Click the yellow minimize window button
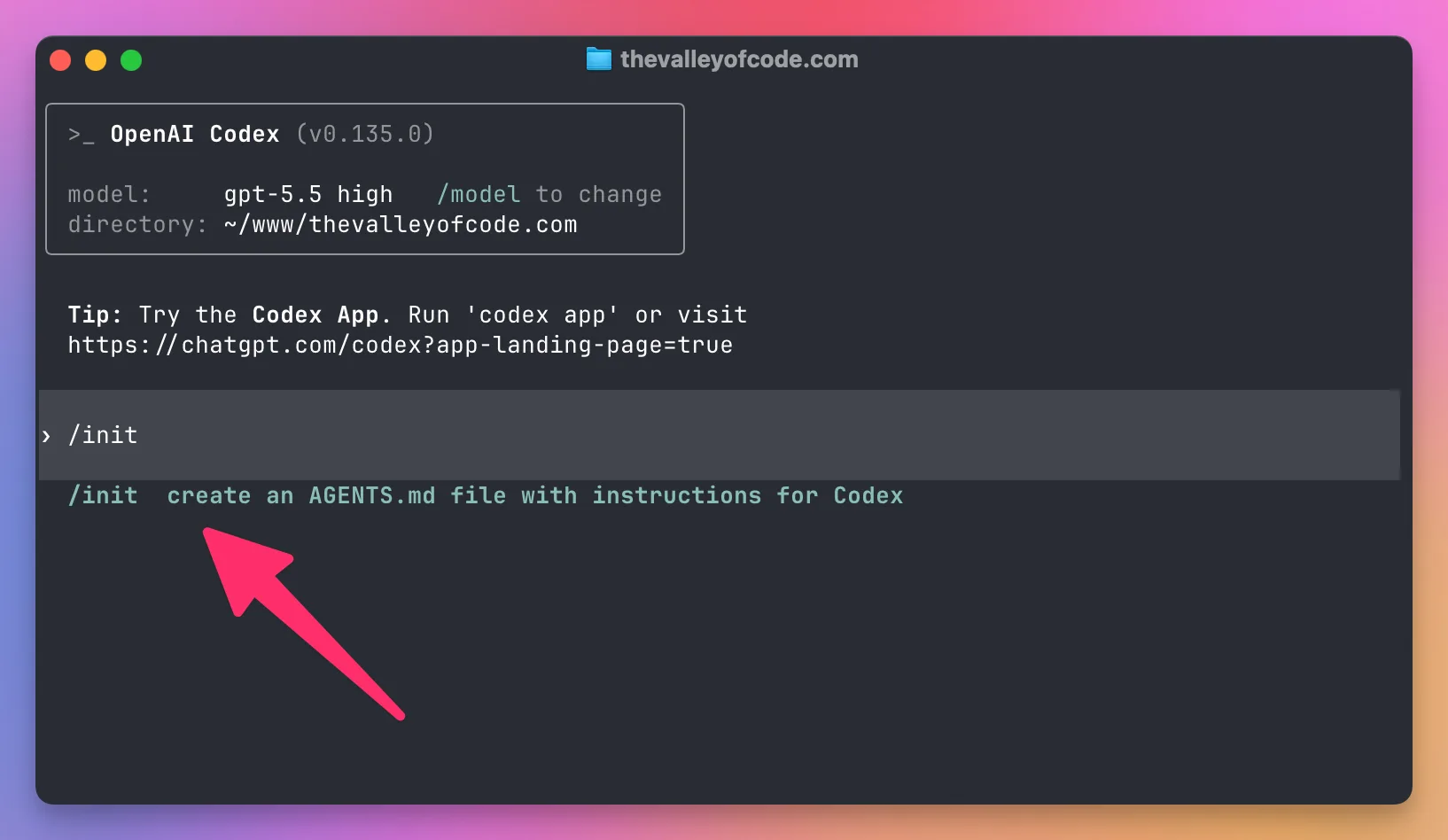Viewport: 1448px width, 840px height. tap(96, 60)
